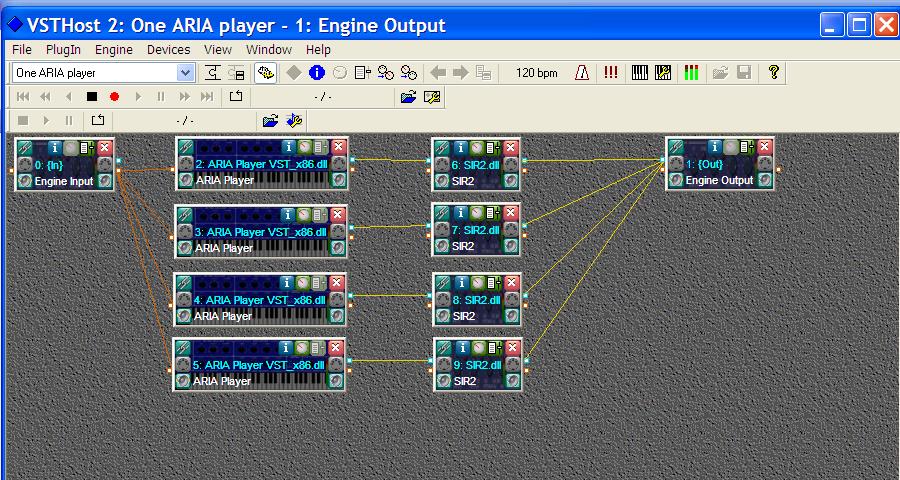900x480 pixels.
Task: Click the info icon on the Engine Input node
Action: 55,148
